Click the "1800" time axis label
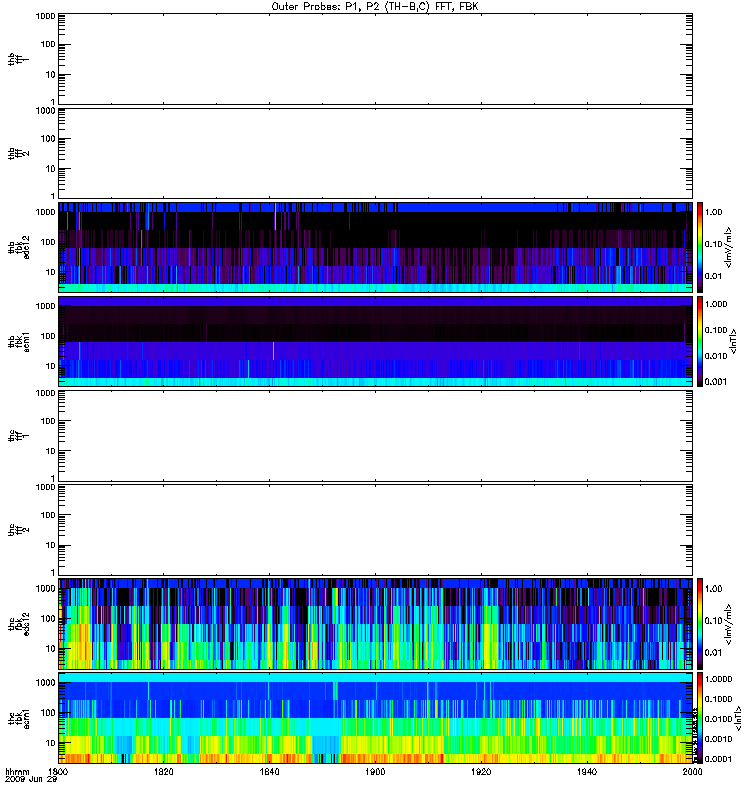 point(58,772)
